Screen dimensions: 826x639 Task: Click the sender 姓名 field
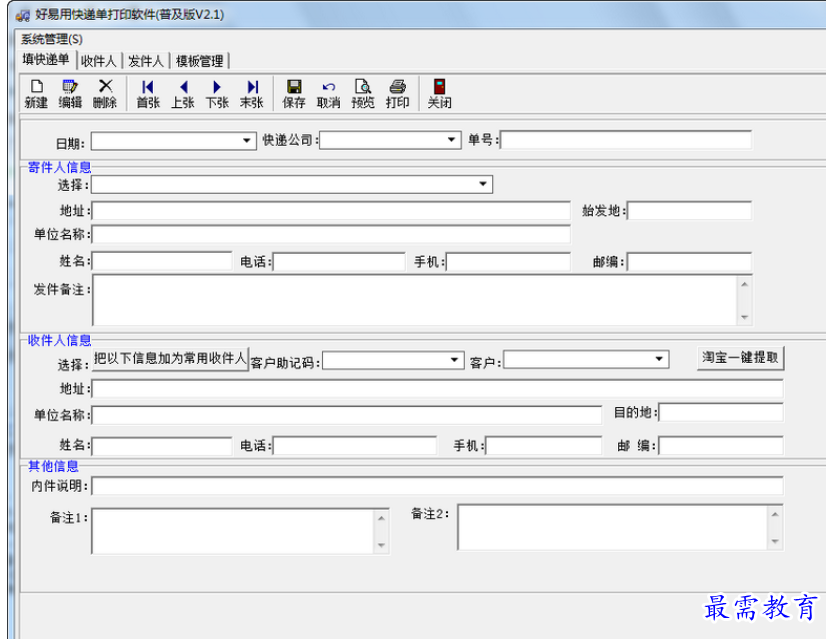pos(162,261)
